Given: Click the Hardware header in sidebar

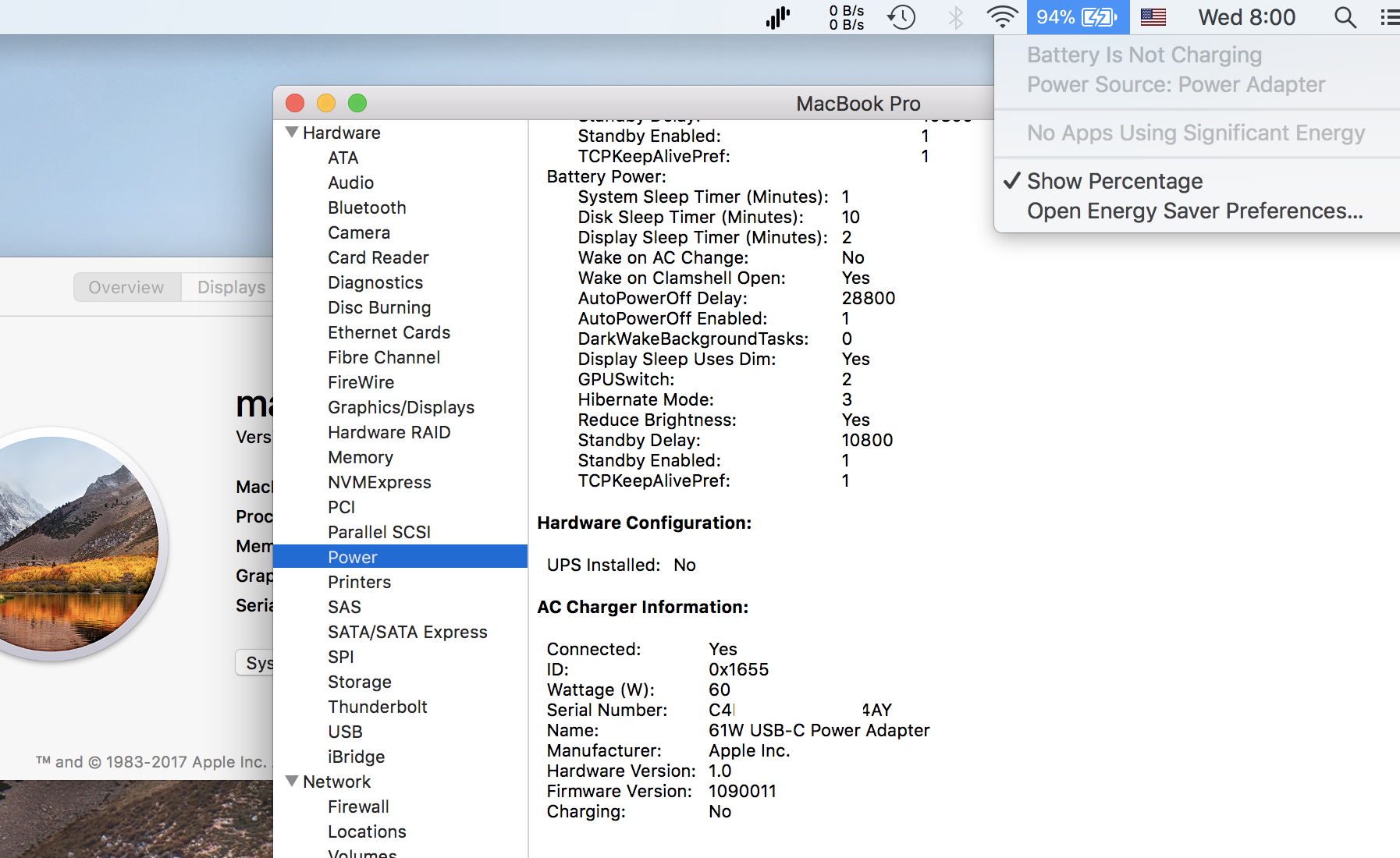Looking at the screenshot, I should pyautogui.click(x=341, y=133).
